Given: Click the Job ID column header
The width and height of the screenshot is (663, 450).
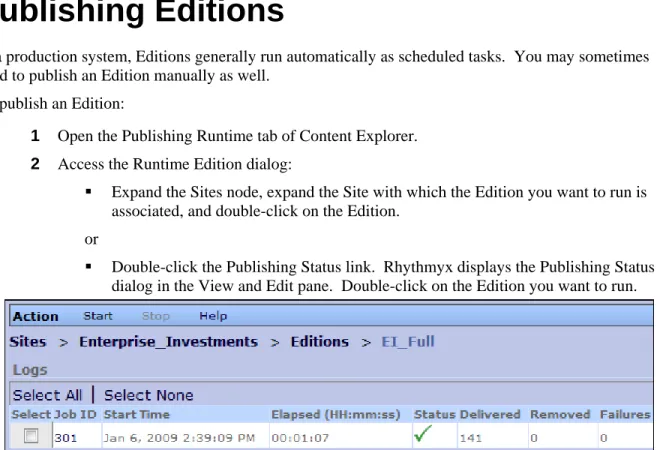Looking at the screenshot, I should [x=75, y=414].
